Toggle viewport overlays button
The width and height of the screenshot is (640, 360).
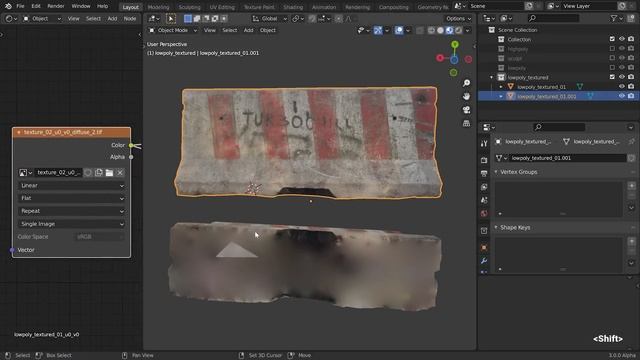pyautogui.click(x=399, y=30)
